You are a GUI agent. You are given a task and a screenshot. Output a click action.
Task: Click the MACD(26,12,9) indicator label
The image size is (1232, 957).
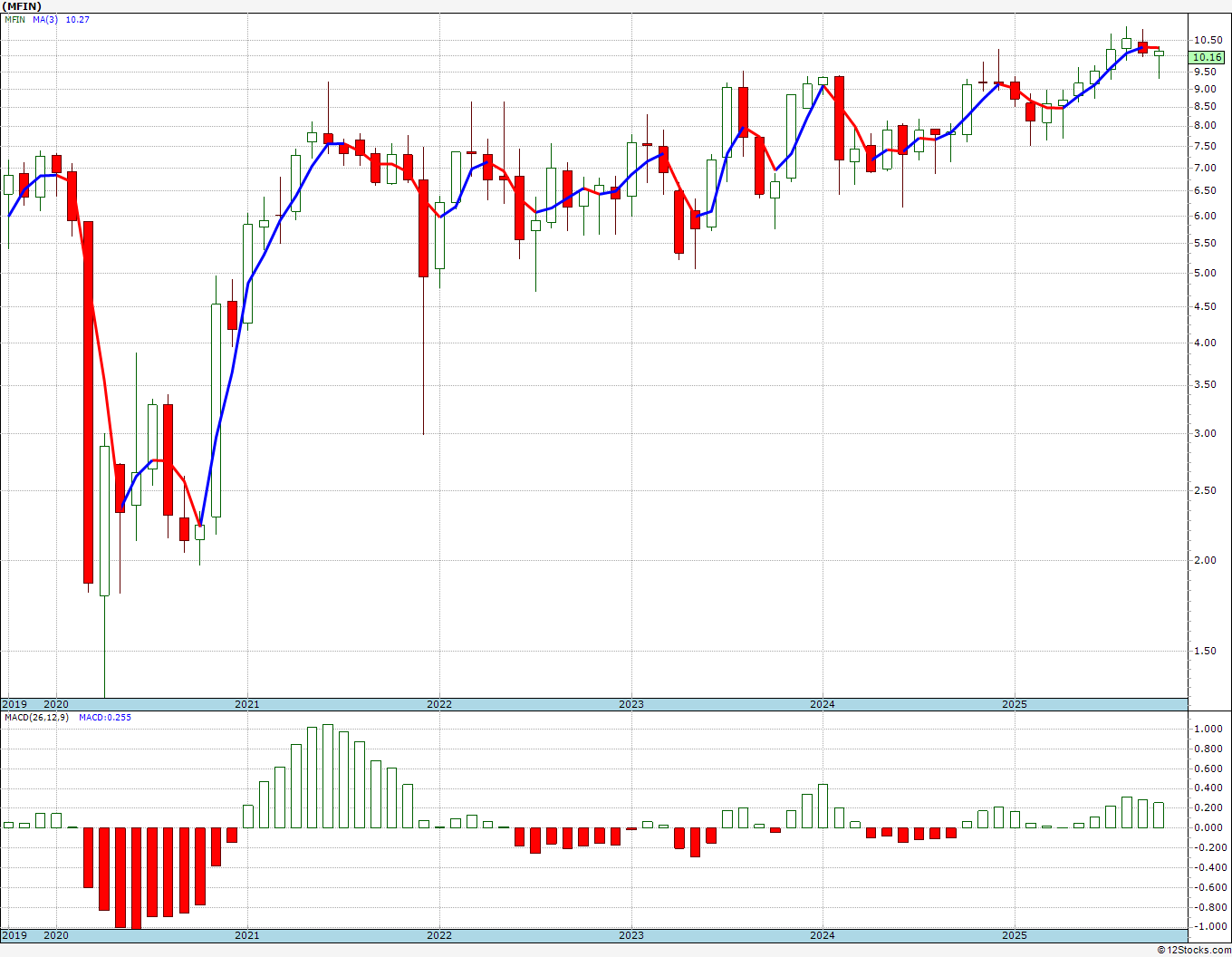[35, 718]
